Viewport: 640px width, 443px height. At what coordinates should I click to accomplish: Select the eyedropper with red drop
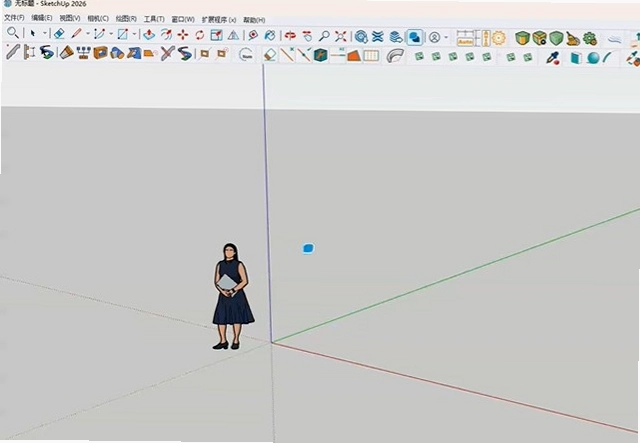tap(553, 58)
